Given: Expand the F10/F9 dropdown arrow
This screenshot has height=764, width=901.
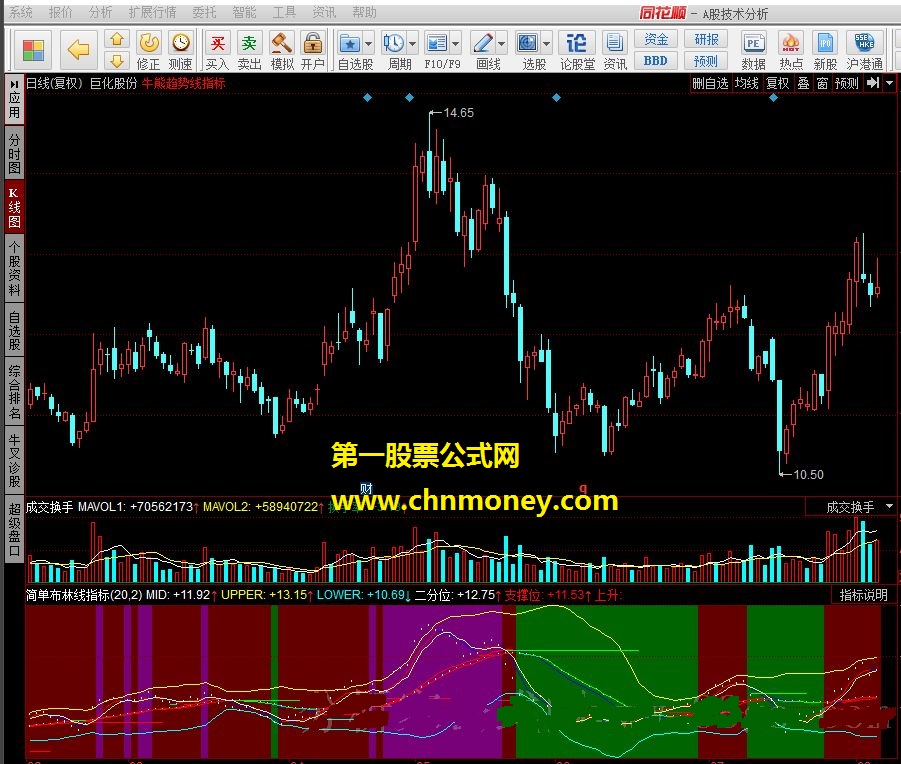Looking at the screenshot, I should click(x=456, y=44).
